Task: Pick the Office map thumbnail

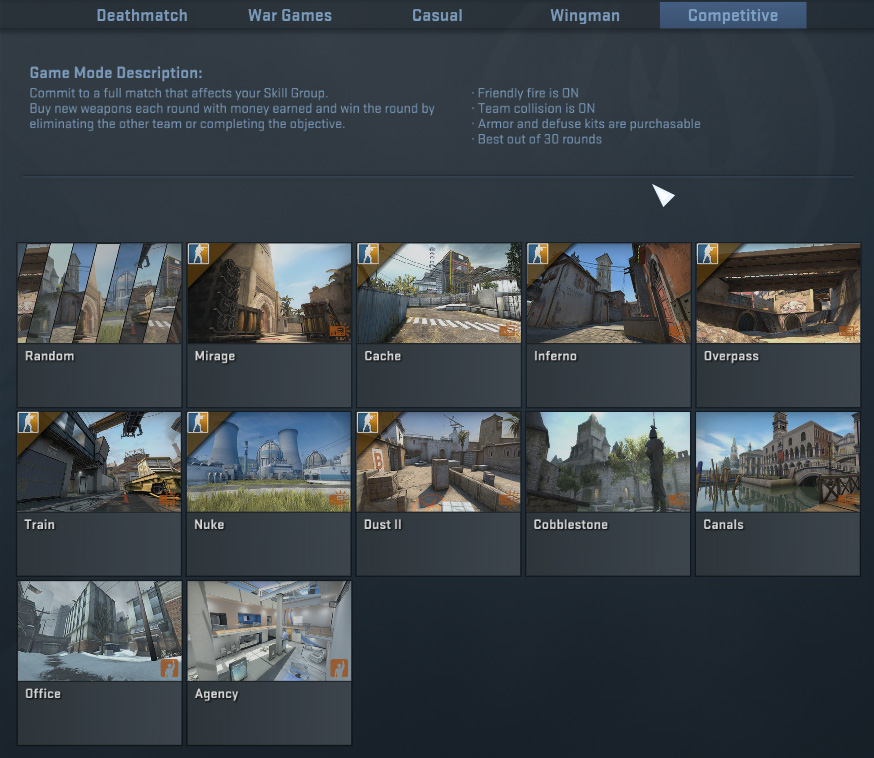Action: point(100,631)
